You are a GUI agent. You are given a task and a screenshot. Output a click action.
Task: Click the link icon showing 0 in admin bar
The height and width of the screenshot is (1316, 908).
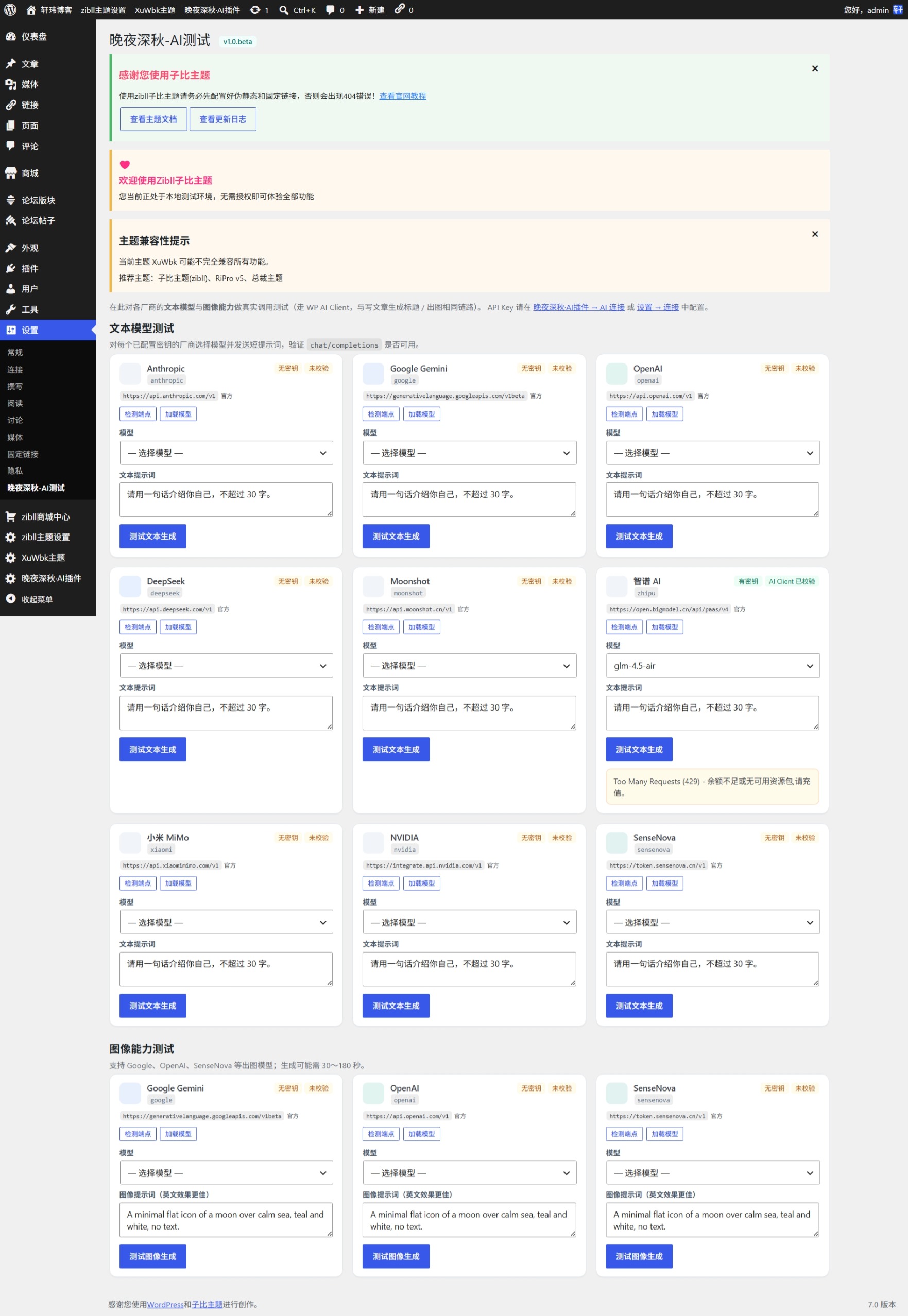400,9
